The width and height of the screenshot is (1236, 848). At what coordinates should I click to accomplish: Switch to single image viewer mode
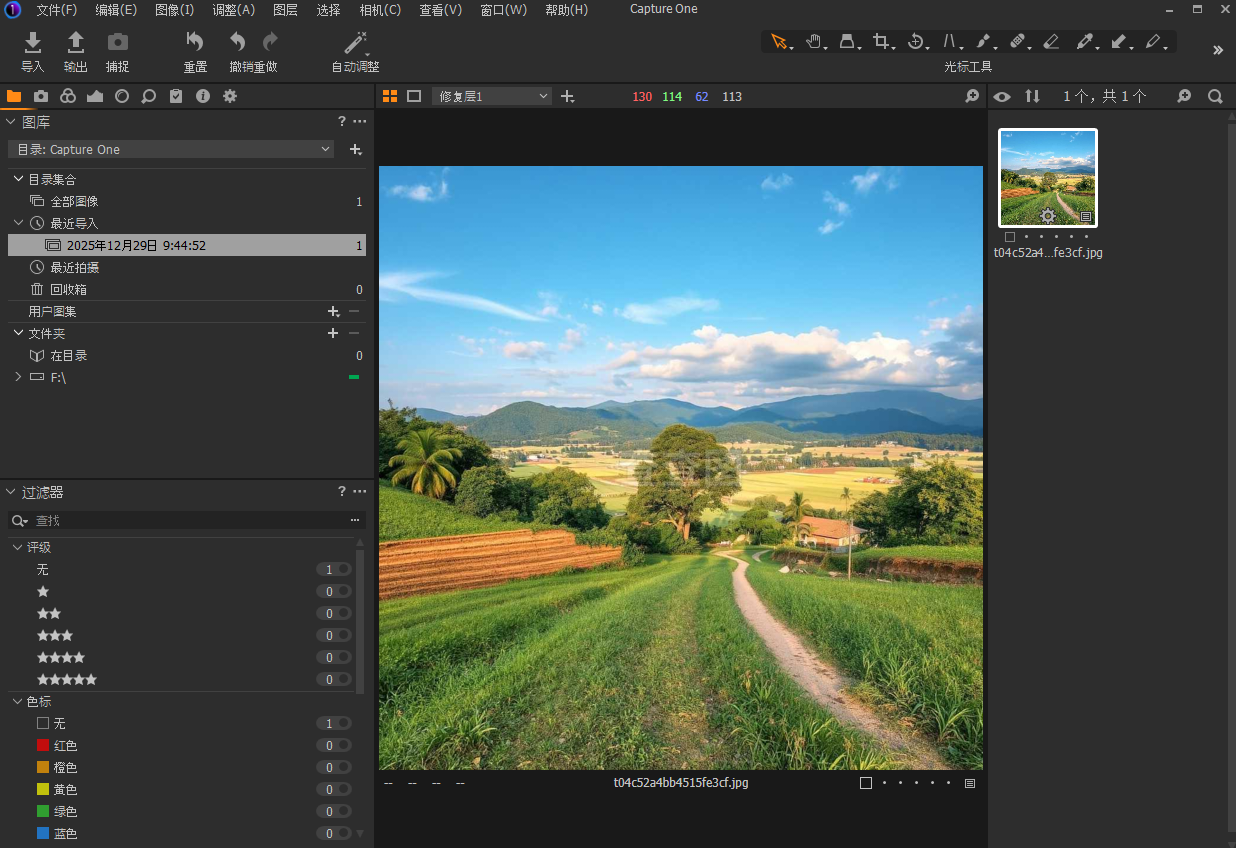tap(414, 96)
